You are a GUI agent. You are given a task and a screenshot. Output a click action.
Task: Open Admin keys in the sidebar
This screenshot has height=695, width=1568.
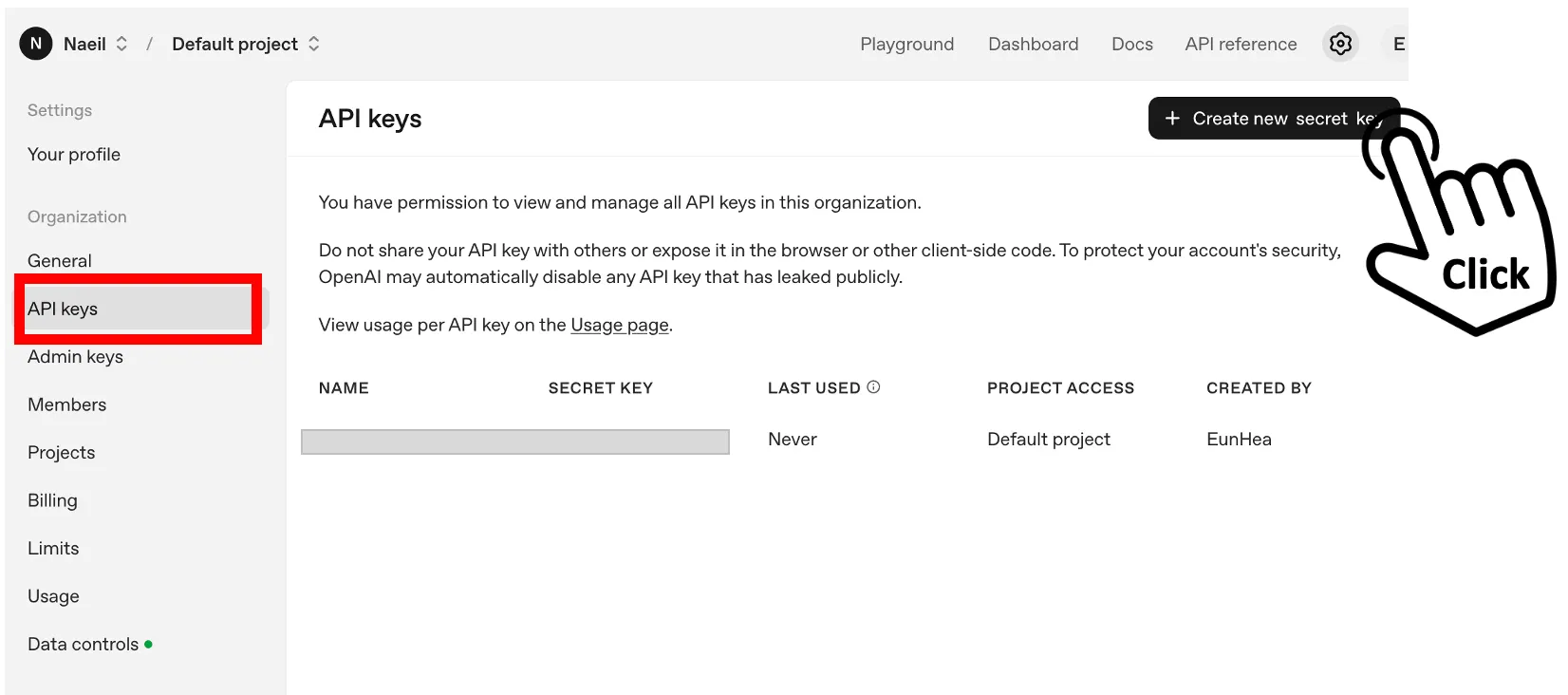75,357
